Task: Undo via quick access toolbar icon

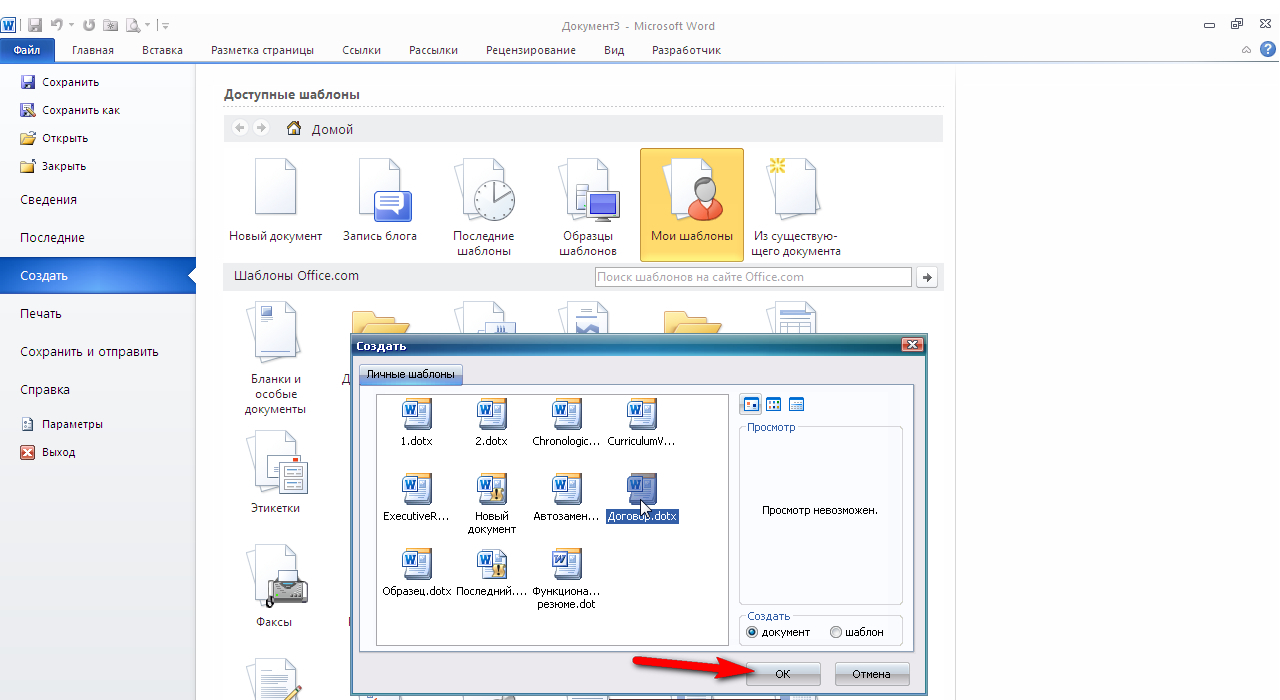Action: pos(57,24)
